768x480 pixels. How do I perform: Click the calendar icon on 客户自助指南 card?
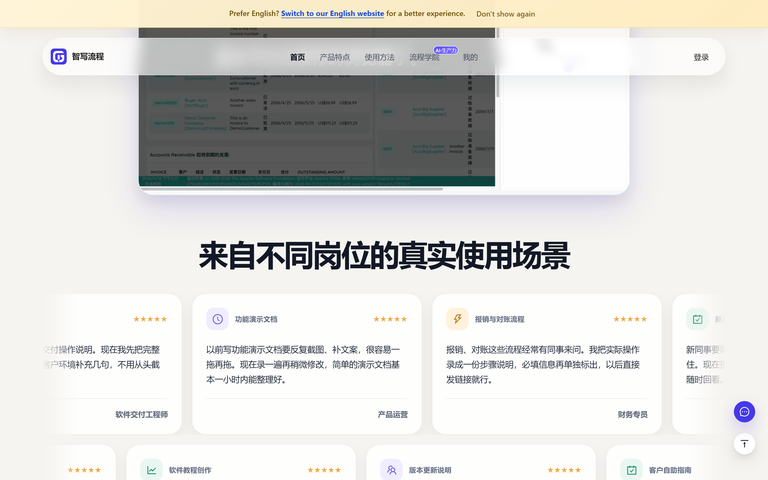(x=631, y=470)
